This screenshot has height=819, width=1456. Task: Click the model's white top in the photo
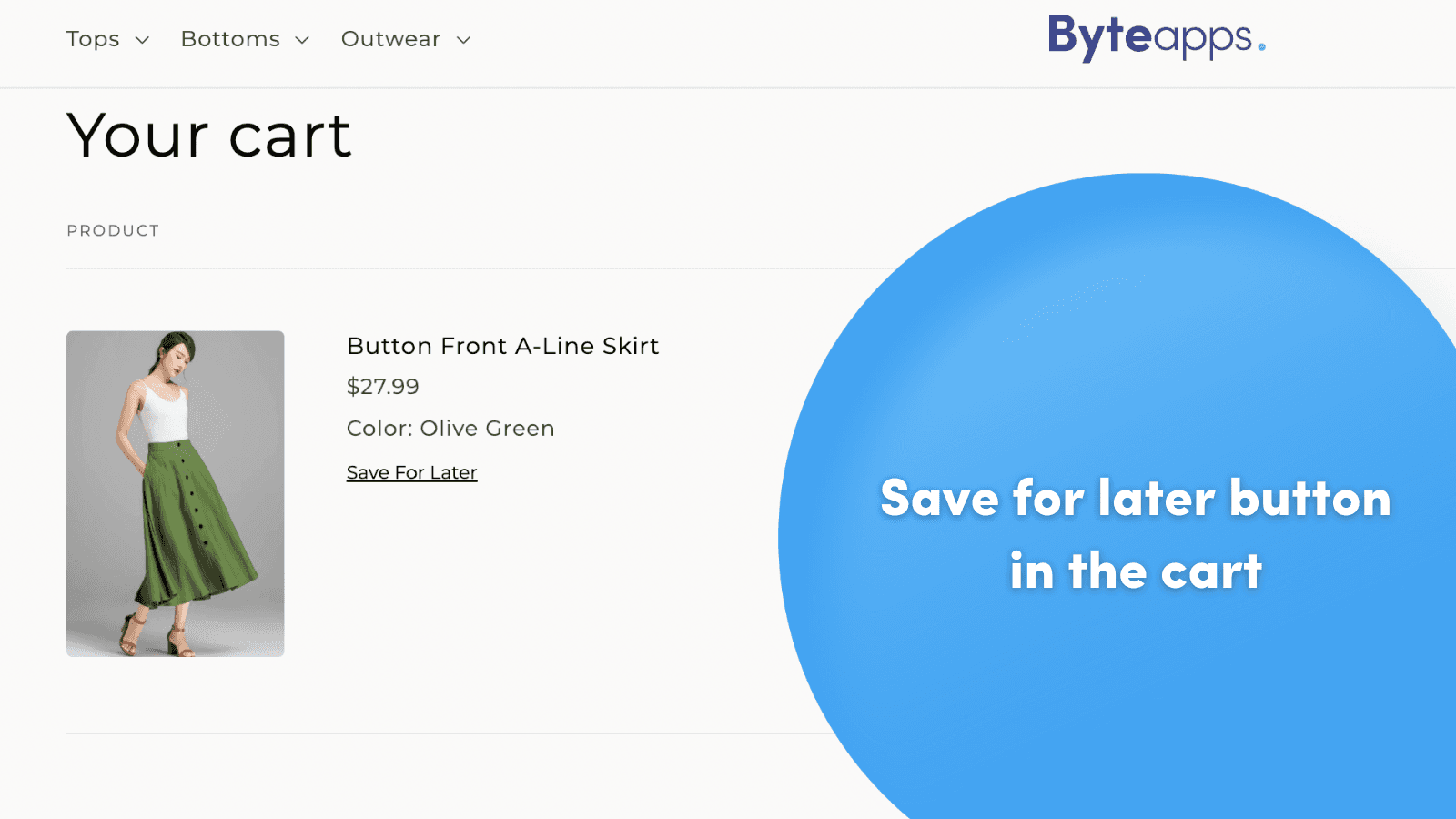pyautogui.click(x=164, y=414)
